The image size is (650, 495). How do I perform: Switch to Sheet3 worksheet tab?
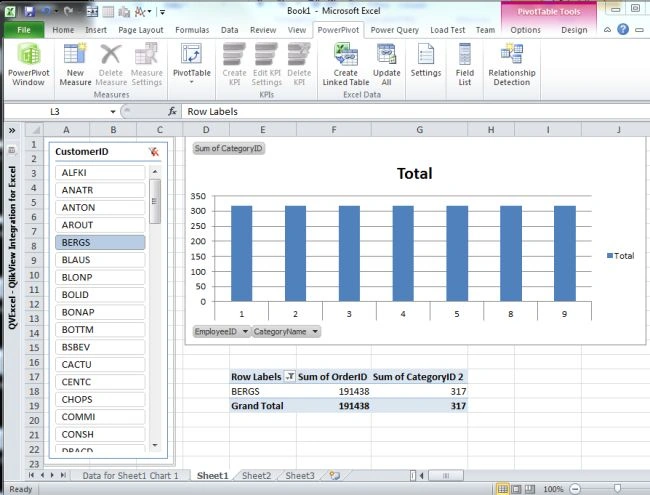(x=300, y=476)
